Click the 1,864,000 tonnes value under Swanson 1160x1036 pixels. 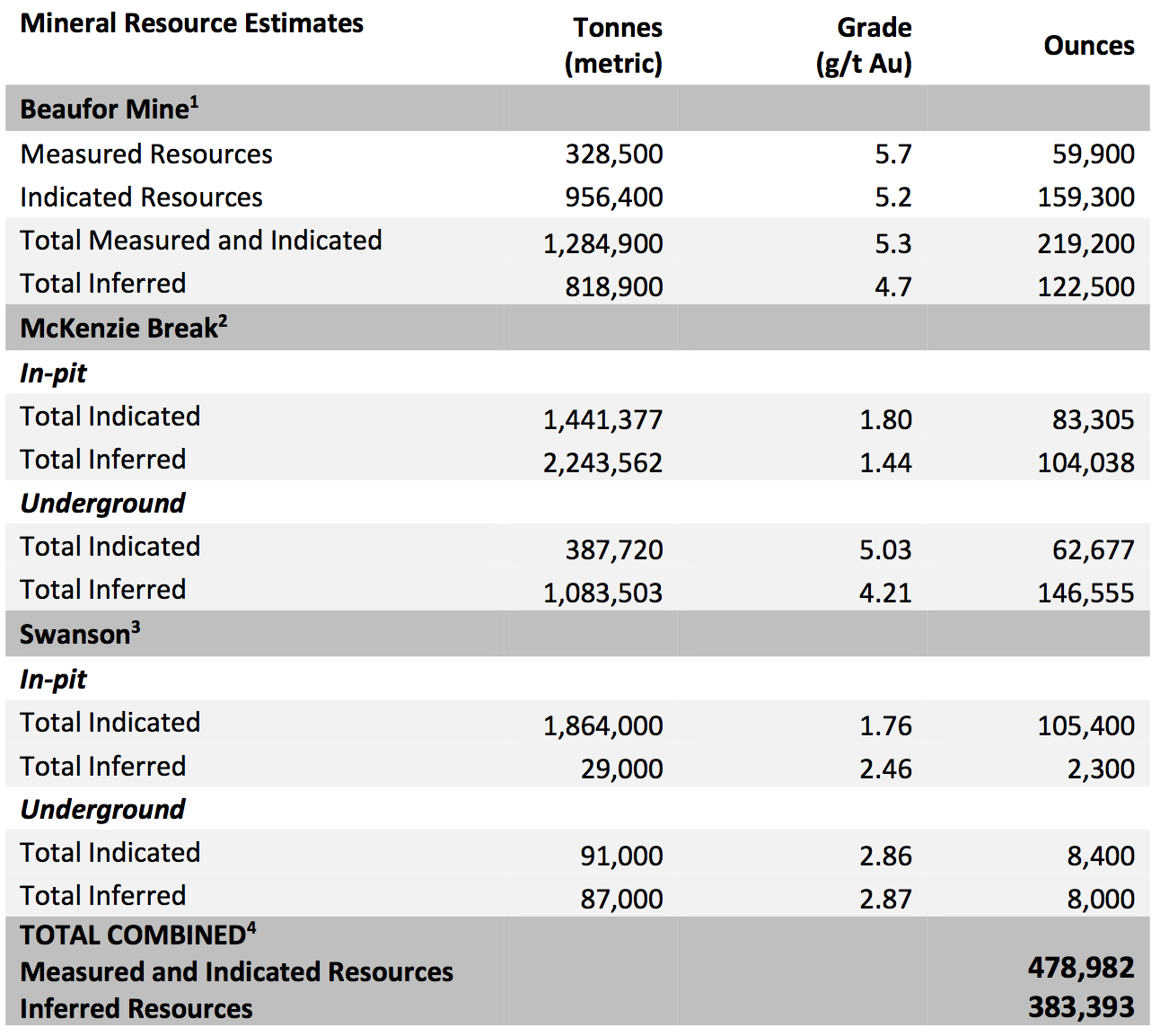pos(602,725)
